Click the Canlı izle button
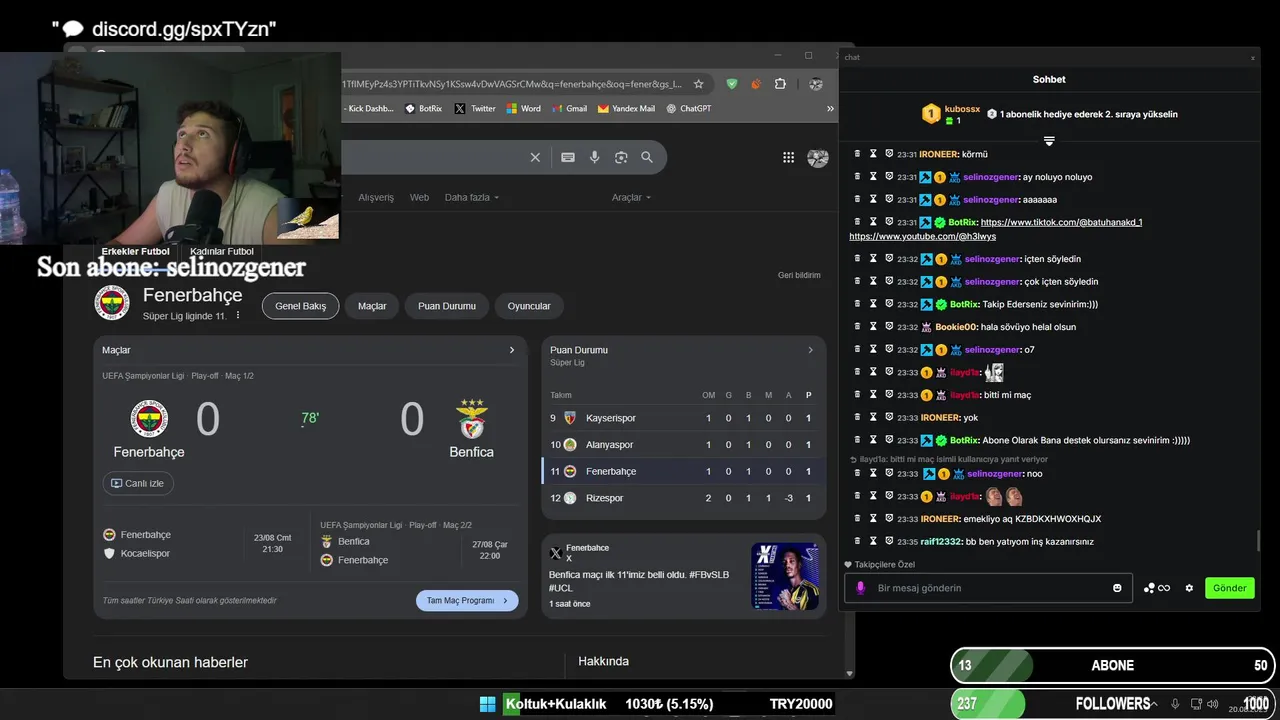This screenshot has width=1280, height=720. 138,483
